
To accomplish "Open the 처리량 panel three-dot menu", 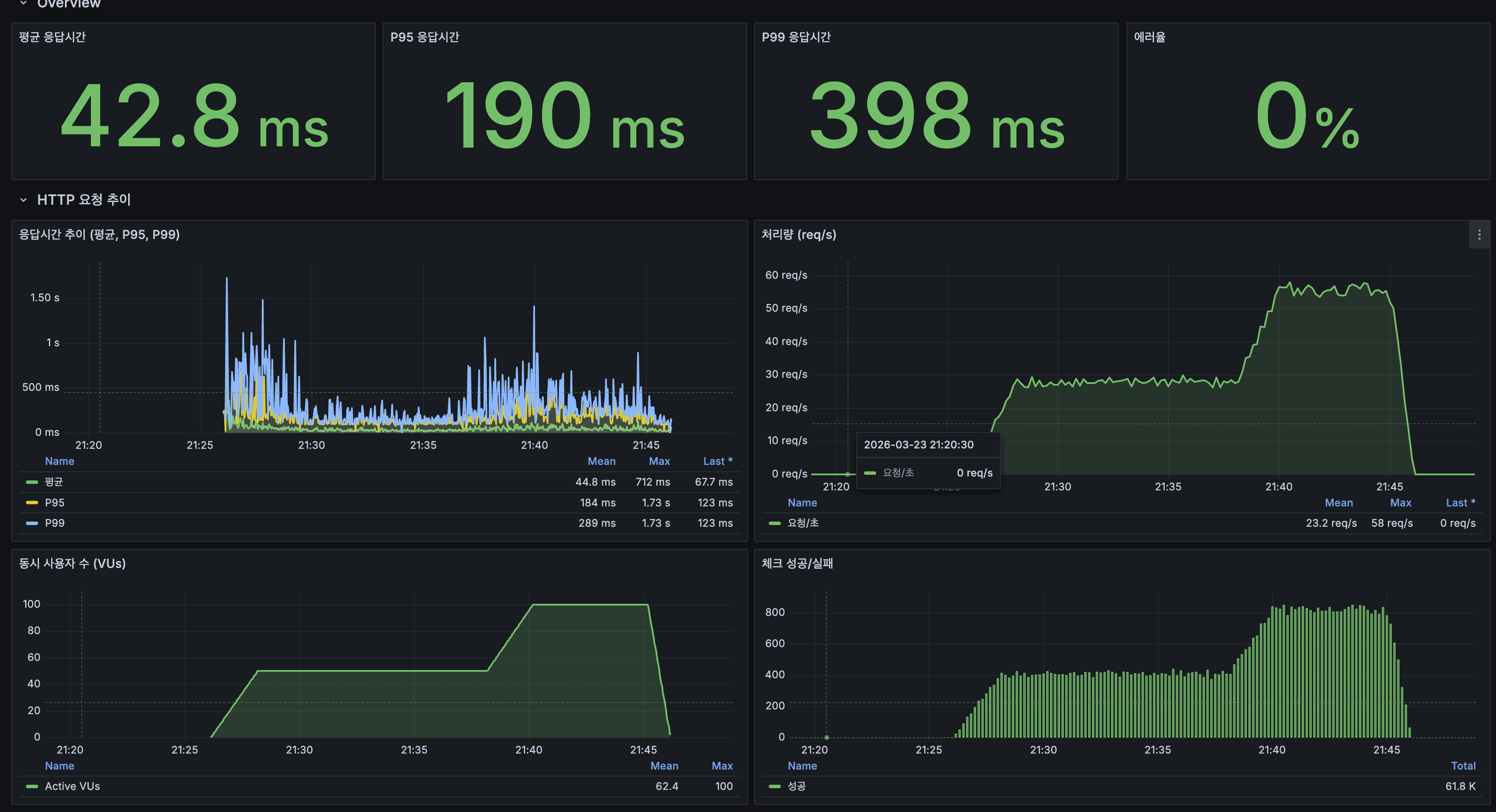I will 1479,235.
